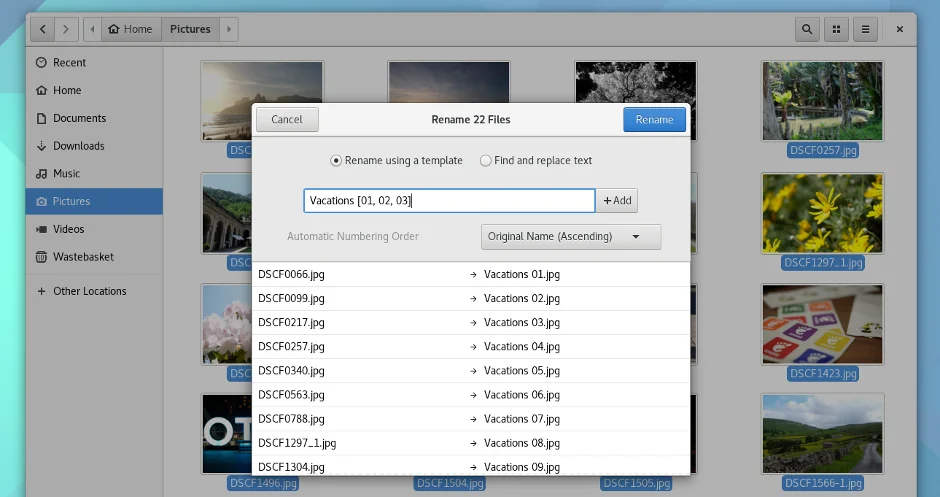Click the Add button beside template field
940x497 pixels.
click(x=617, y=200)
